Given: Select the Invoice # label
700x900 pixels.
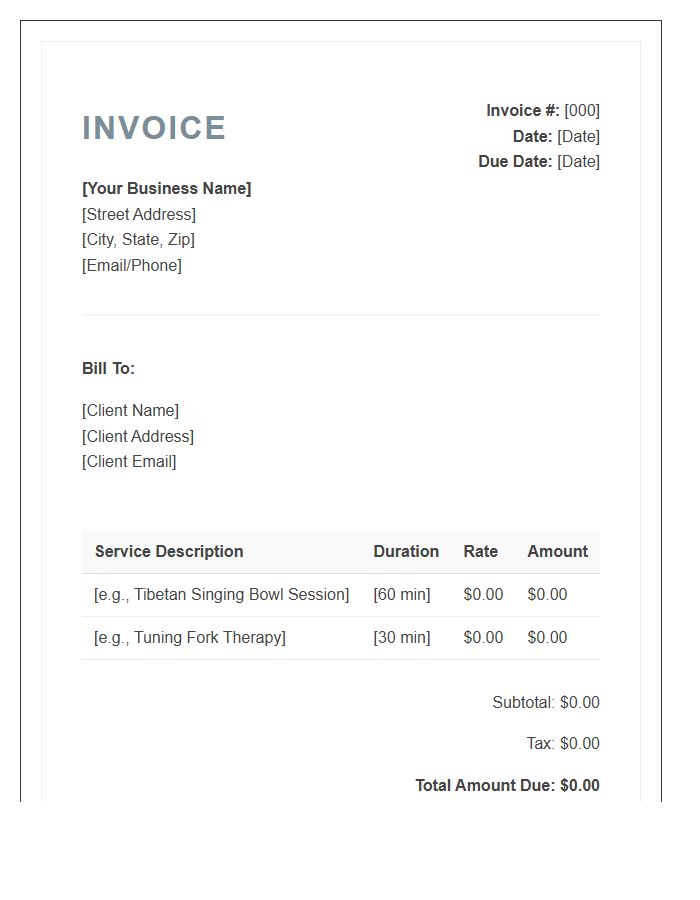Looking at the screenshot, I should click(523, 110).
